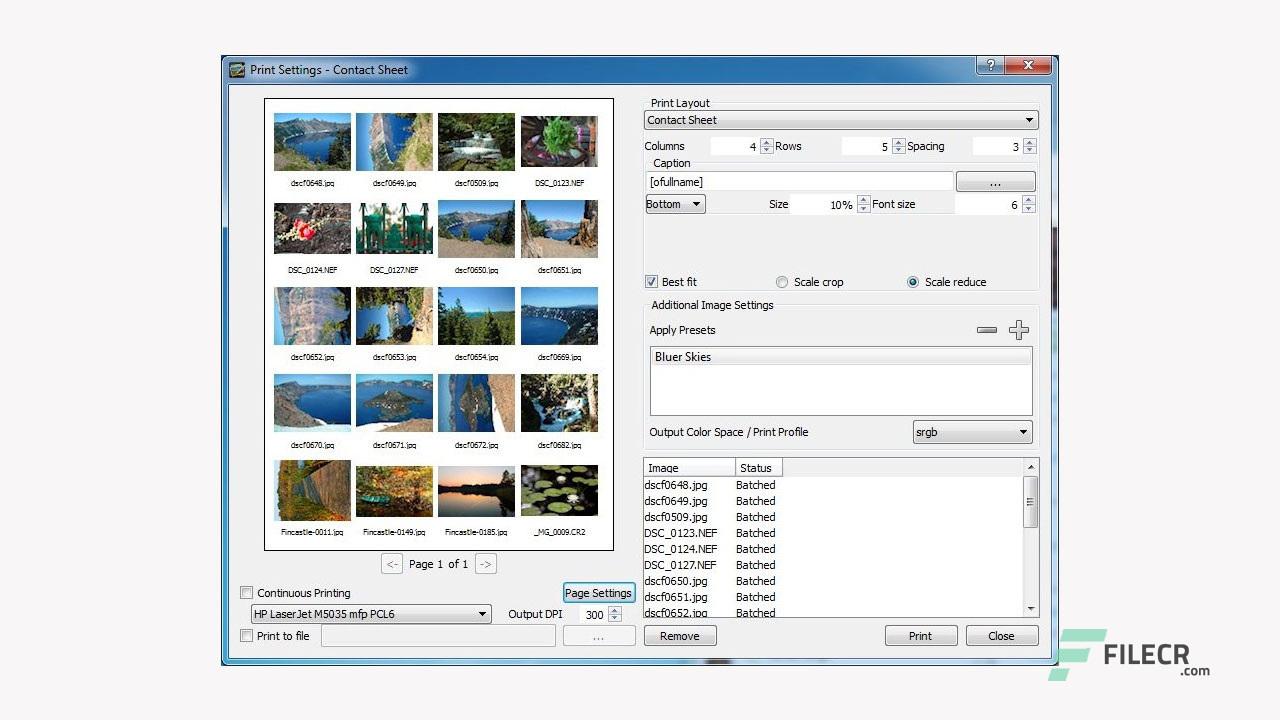The image size is (1280, 720).
Task: Browse output file with lower ellipsis button
Action: 599,636
